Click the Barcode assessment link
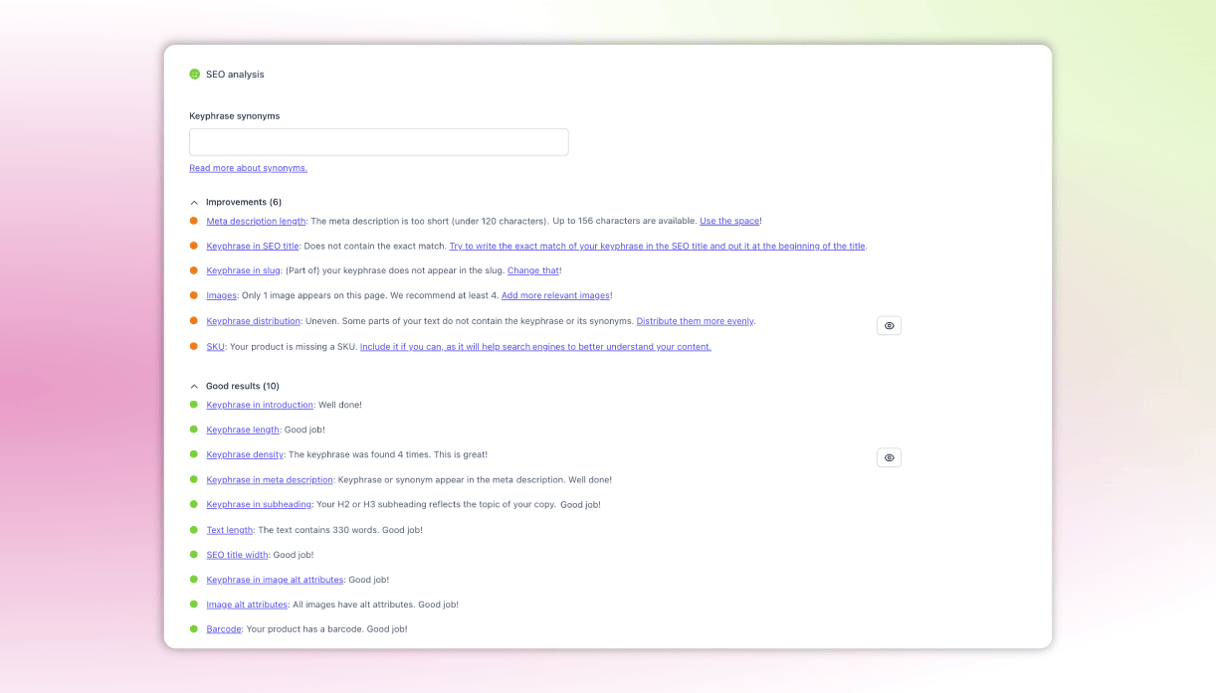This screenshot has height=693, width=1216. pos(224,630)
